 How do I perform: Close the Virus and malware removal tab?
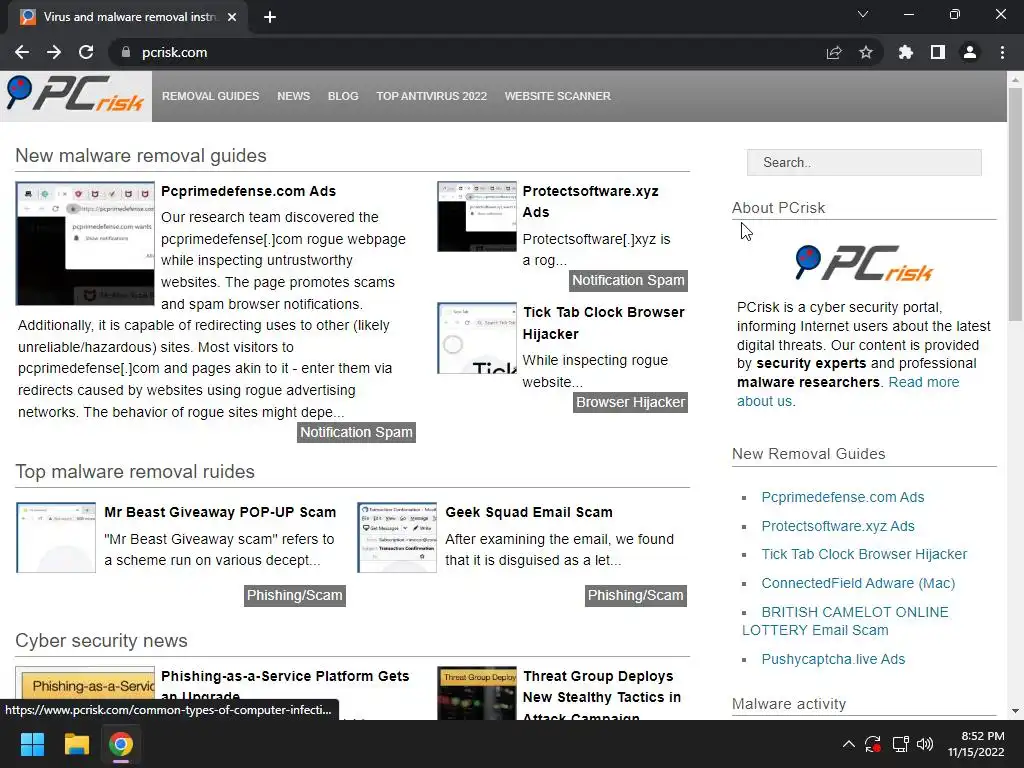[232, 17]
